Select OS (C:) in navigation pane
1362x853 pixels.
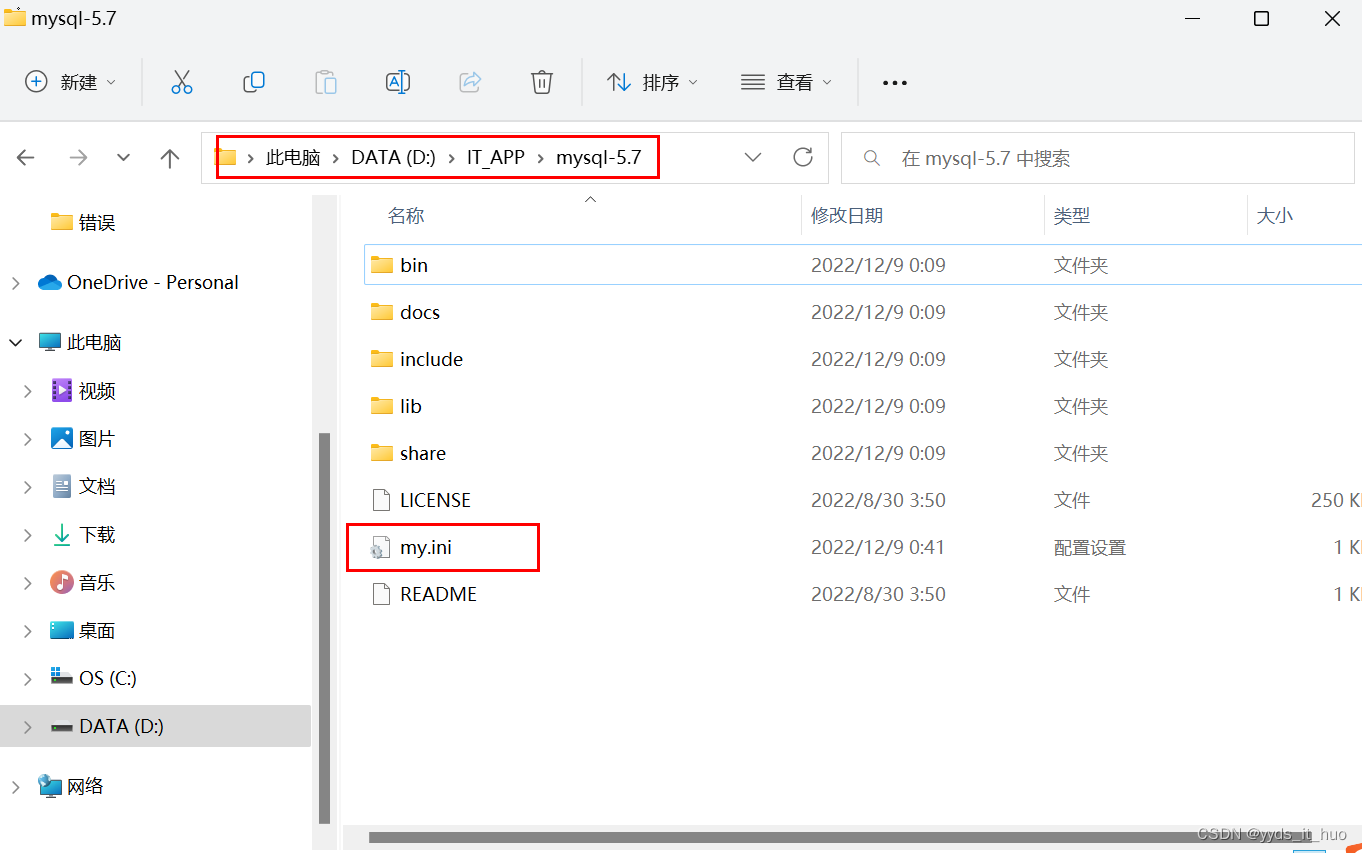click(108, 679)
